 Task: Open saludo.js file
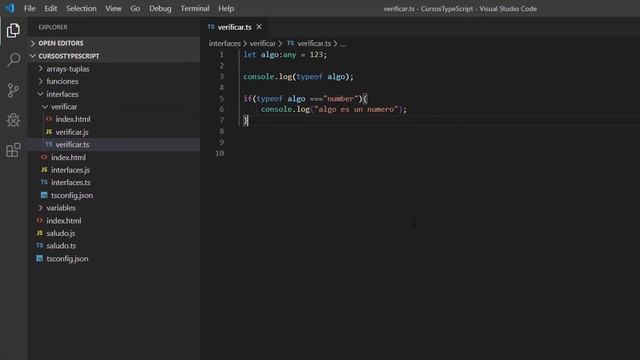click(x=114, y=233)
